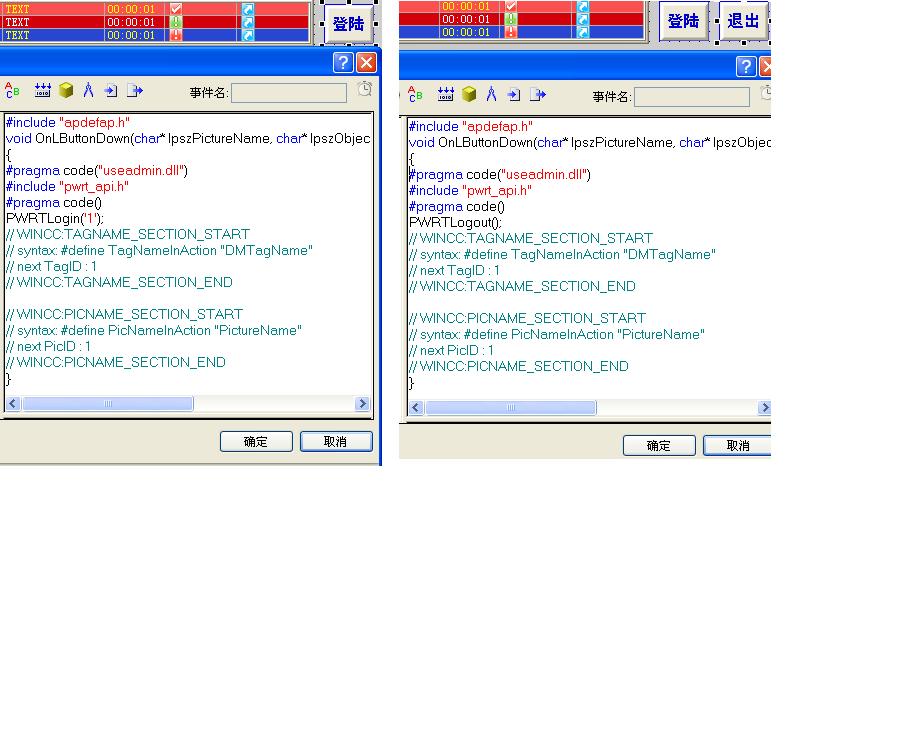Image resolution: width=920 pixels, height=752 pixels.
Task: Click the right scroll arrow in right code pane
Action: click(x=765, y=408)
